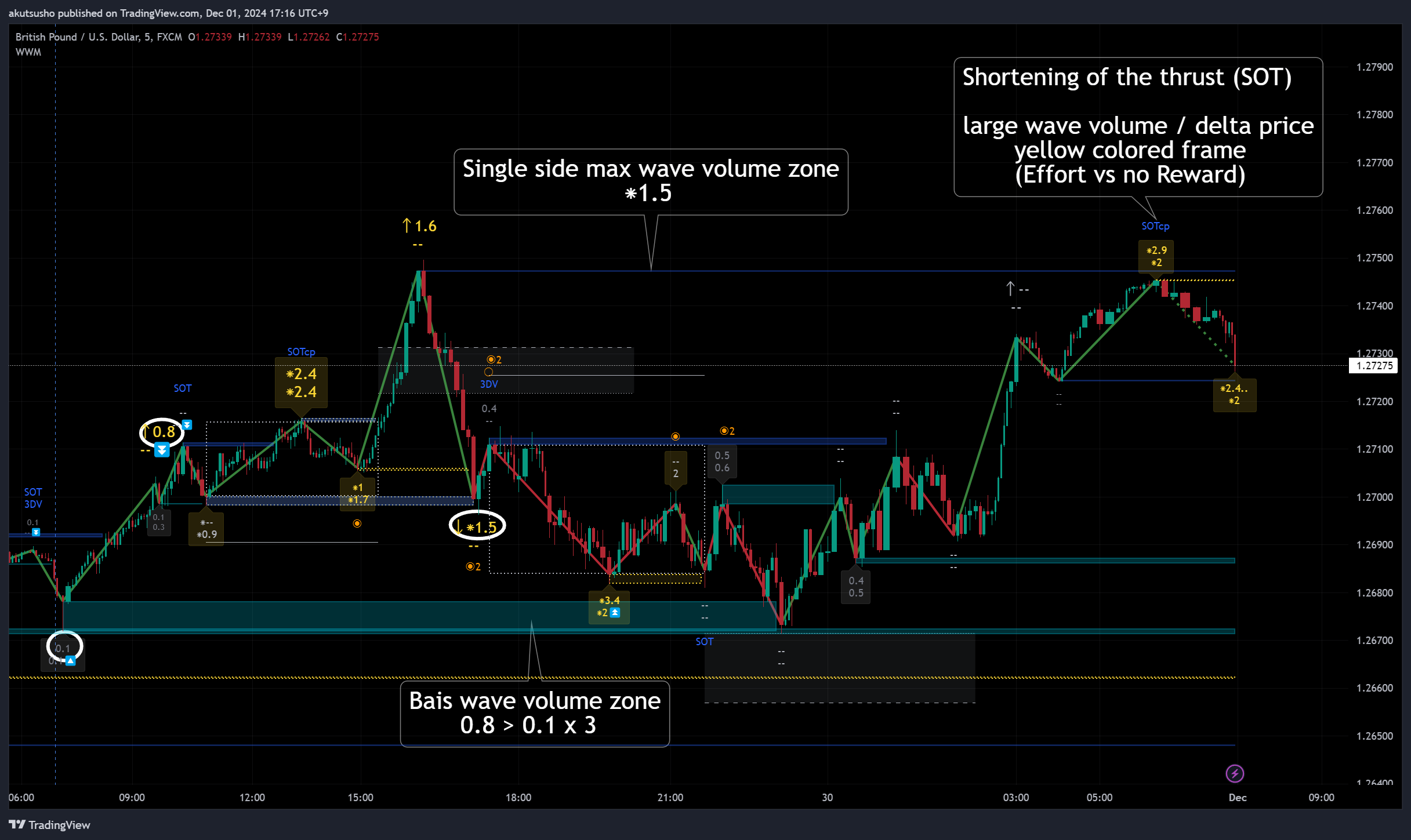This screenshot has height=840, width=1411.
Task: Click the 06:00 time axis label
Action: click(21, 798)
